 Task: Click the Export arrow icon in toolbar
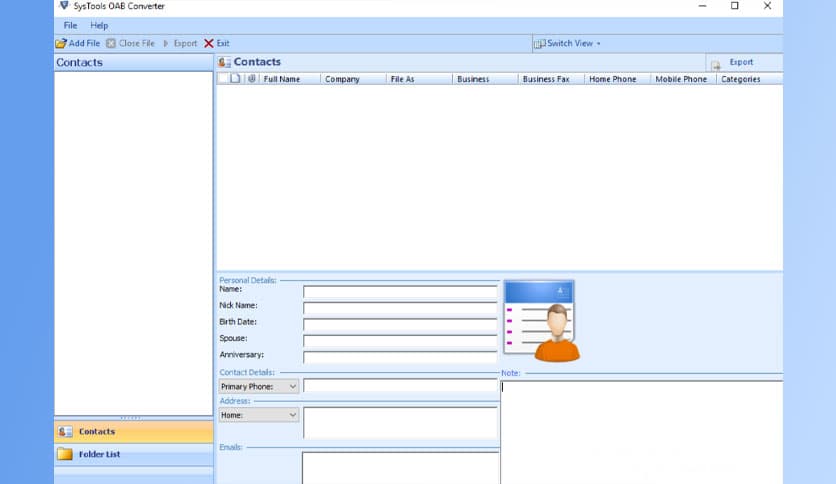[166, 44]
